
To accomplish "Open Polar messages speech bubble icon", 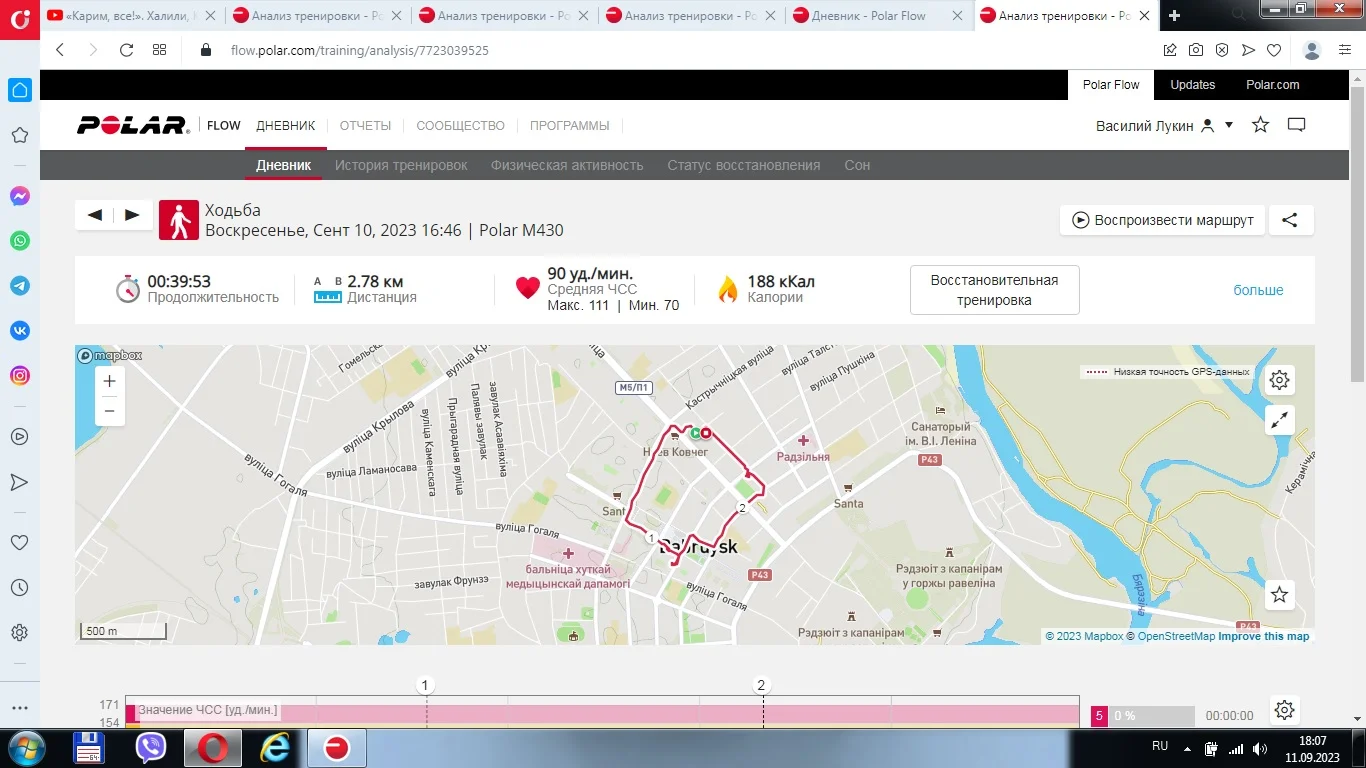I will tap(1297, 125).
